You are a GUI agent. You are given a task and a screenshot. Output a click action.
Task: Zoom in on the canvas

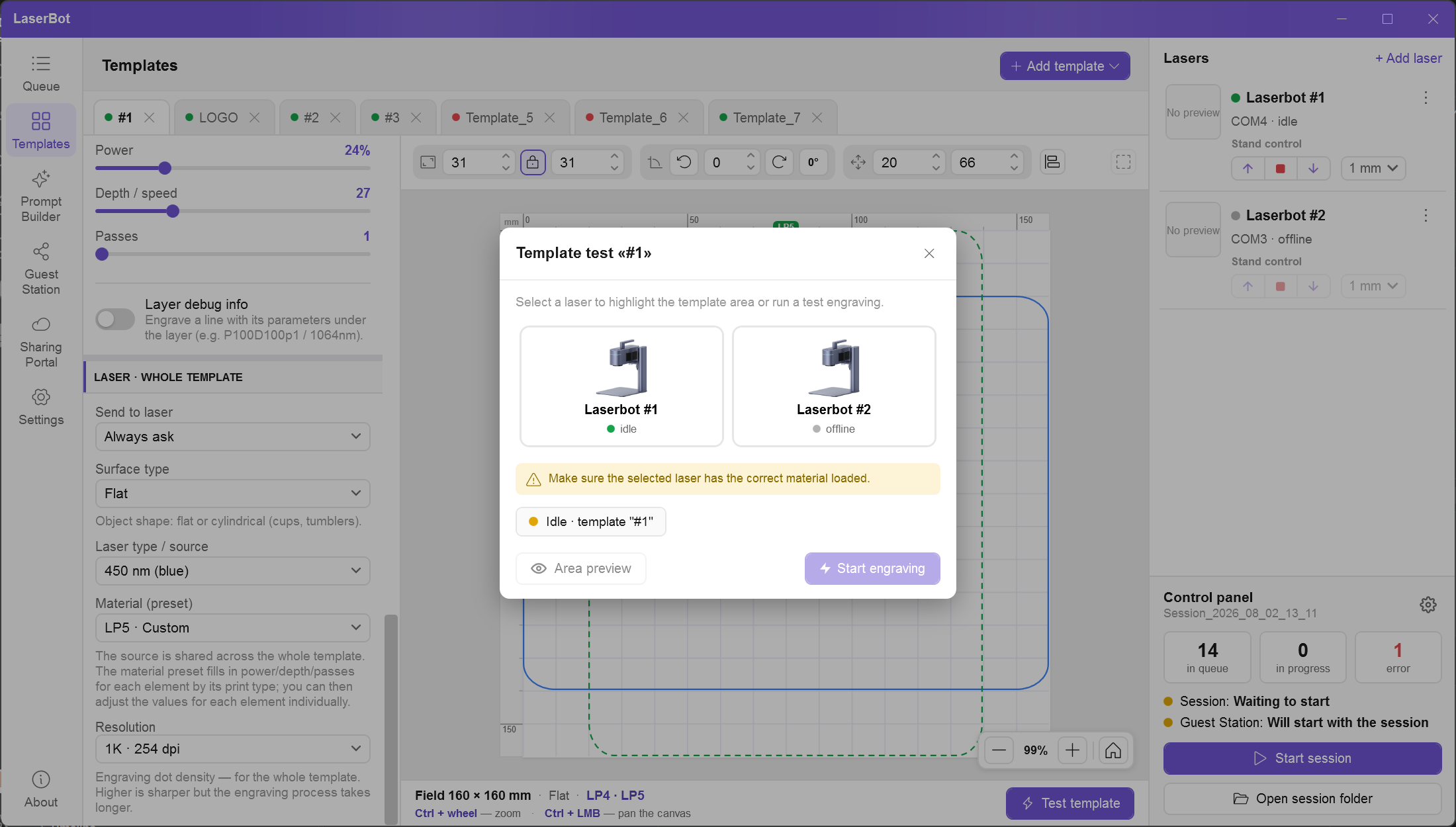coord(1072,750)
